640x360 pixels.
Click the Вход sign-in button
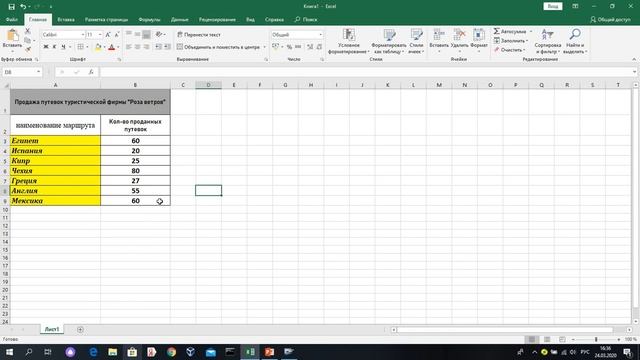(x=553, y=7)
